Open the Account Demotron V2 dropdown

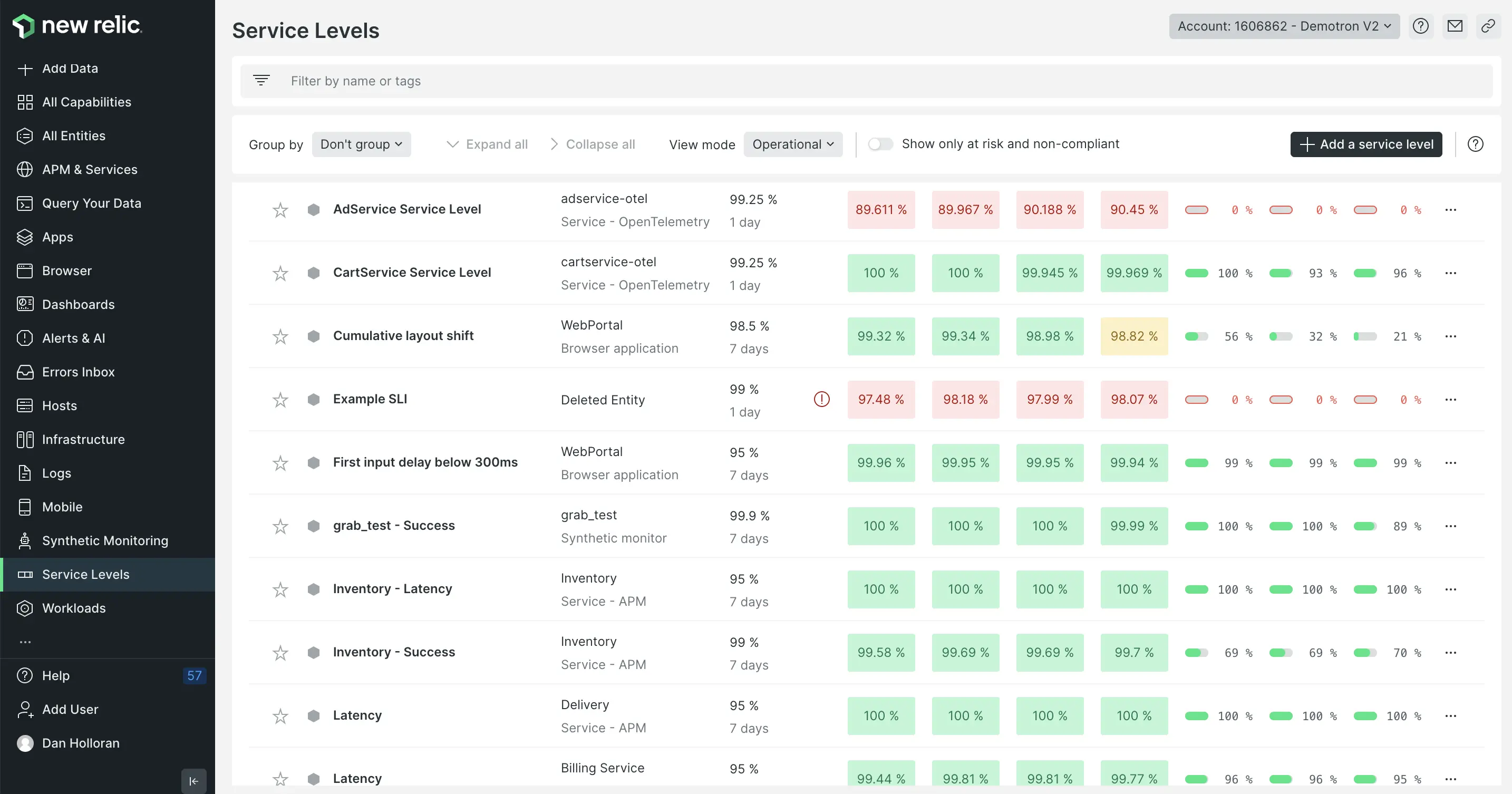(x=1283, y=26)
